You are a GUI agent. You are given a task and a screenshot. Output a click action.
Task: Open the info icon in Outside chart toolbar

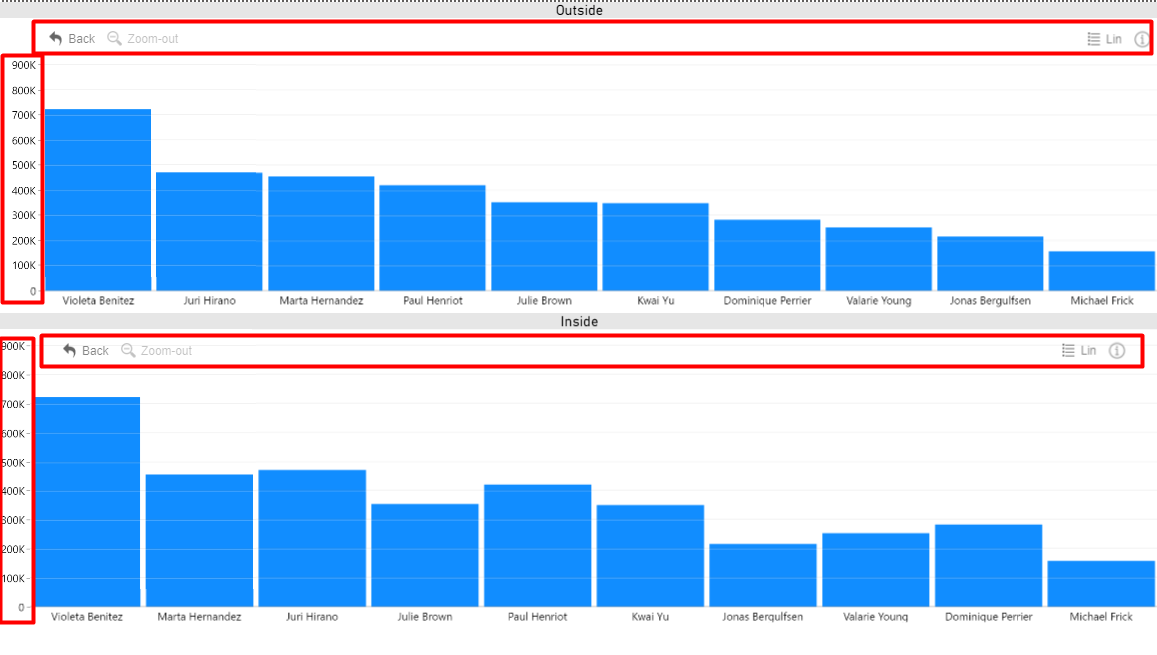tap(1142, 39)
